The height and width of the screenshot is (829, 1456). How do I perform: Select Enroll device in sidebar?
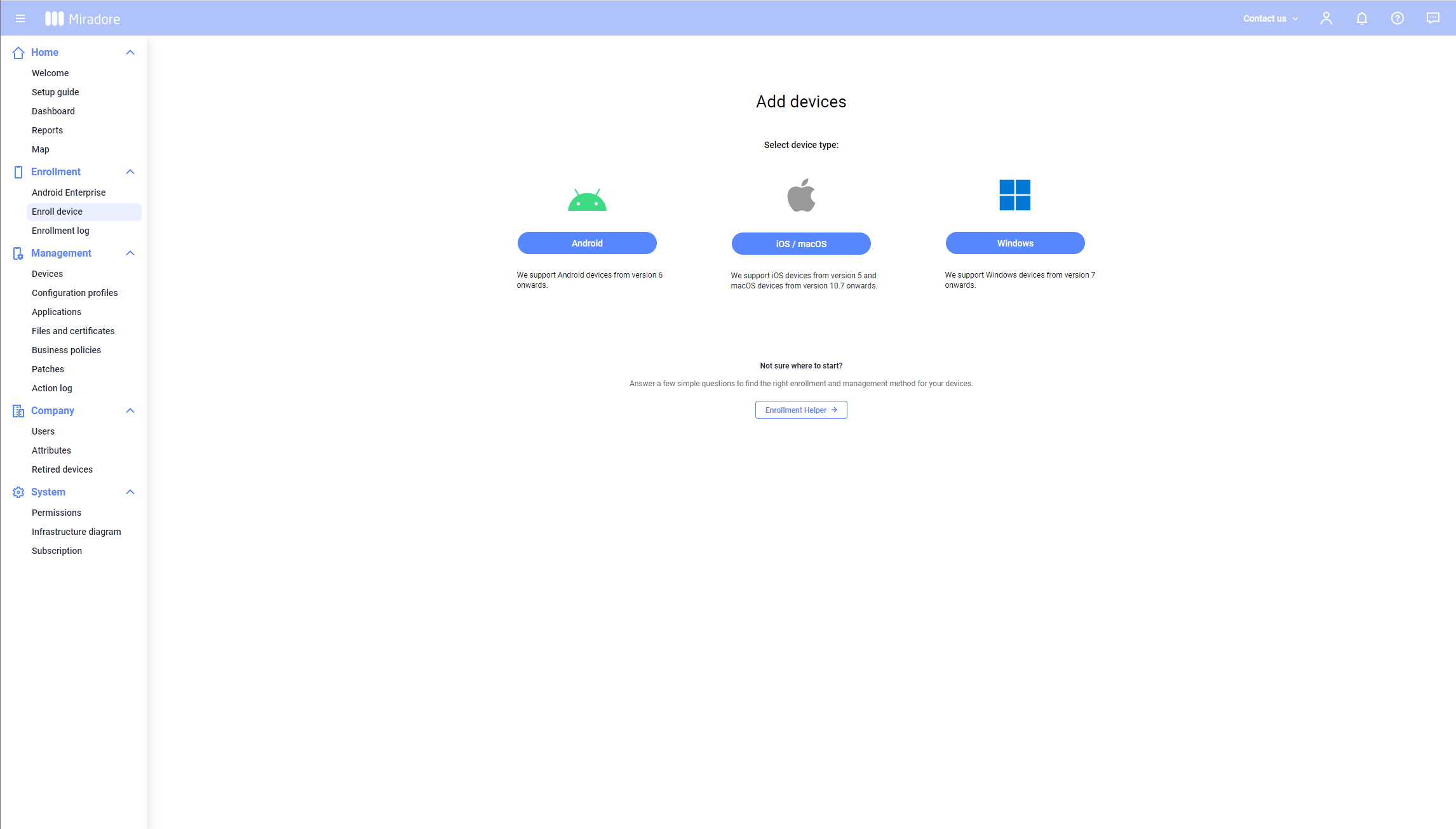tap(84, 212)
